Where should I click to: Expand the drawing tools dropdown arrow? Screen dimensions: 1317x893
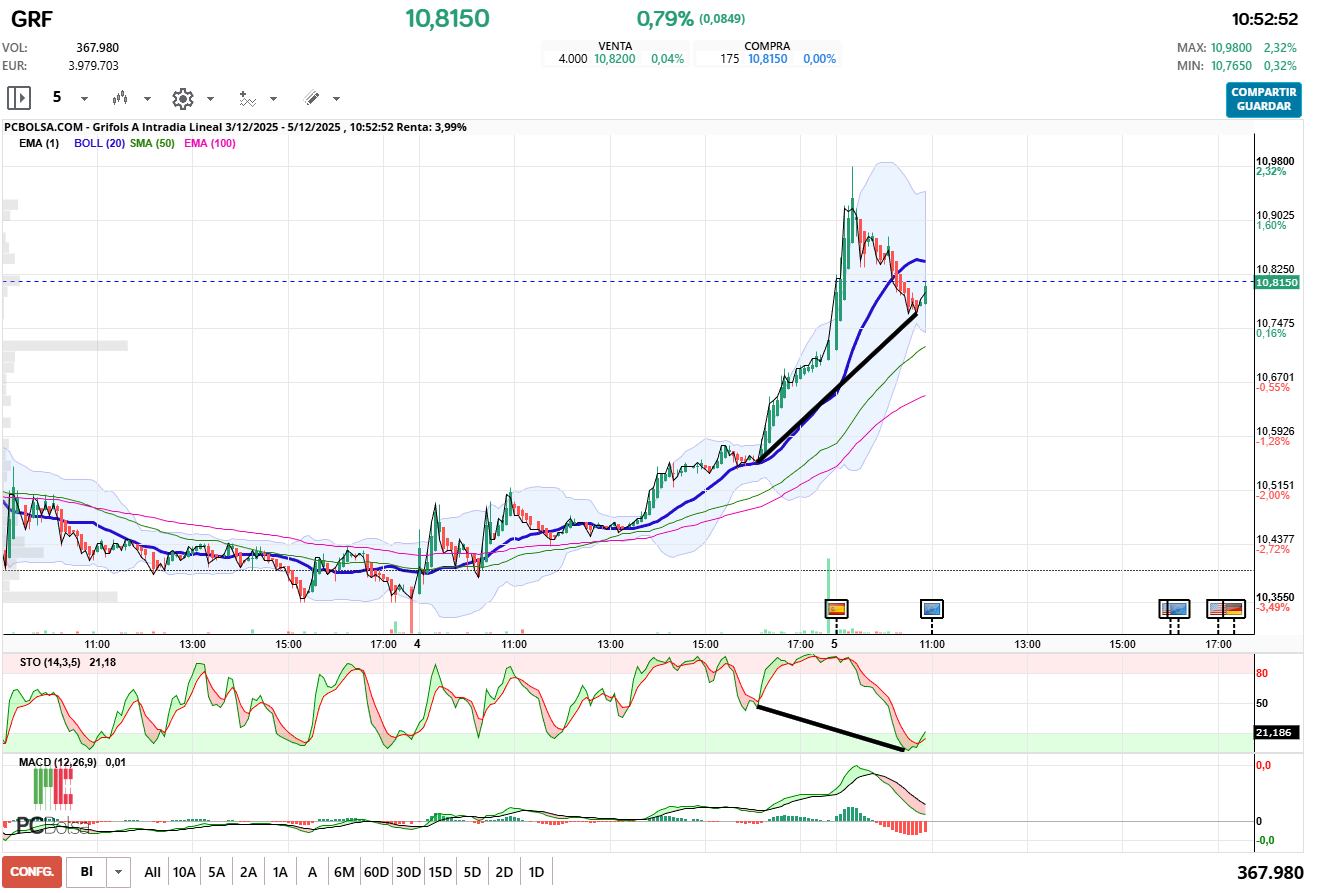(336, 99)
